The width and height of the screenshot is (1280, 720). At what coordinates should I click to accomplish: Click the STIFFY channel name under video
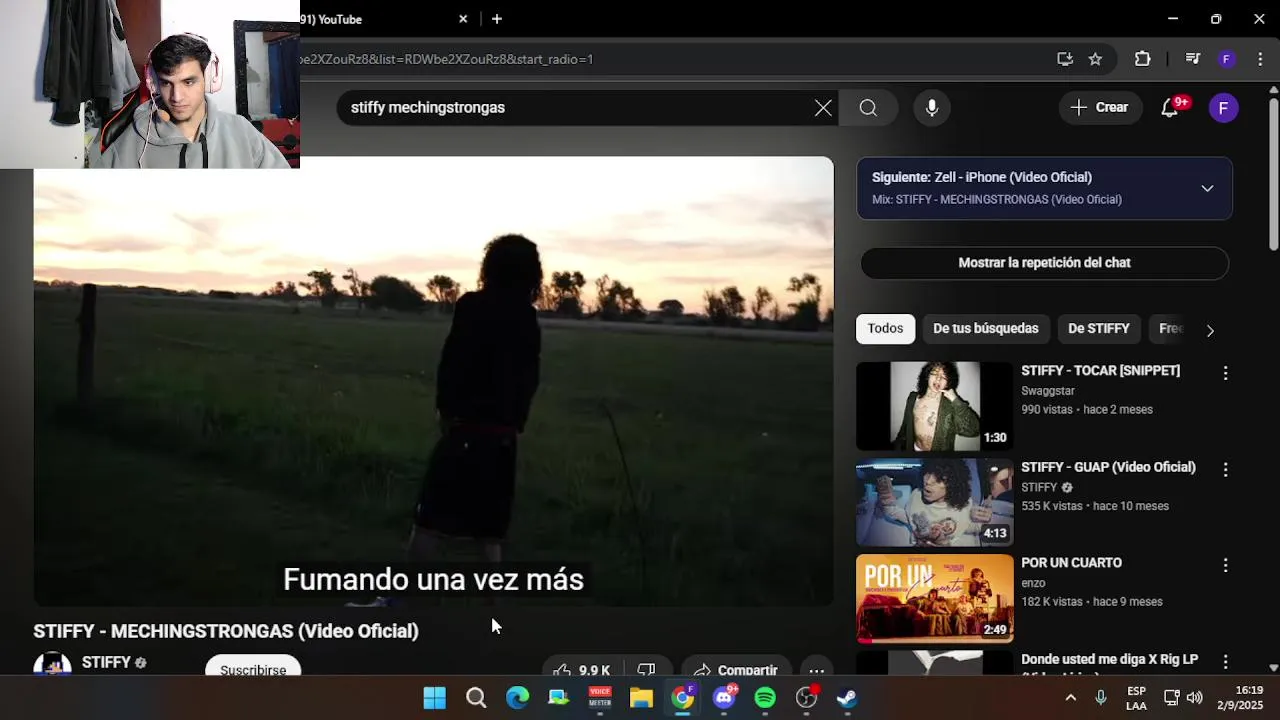click(106, 662)
